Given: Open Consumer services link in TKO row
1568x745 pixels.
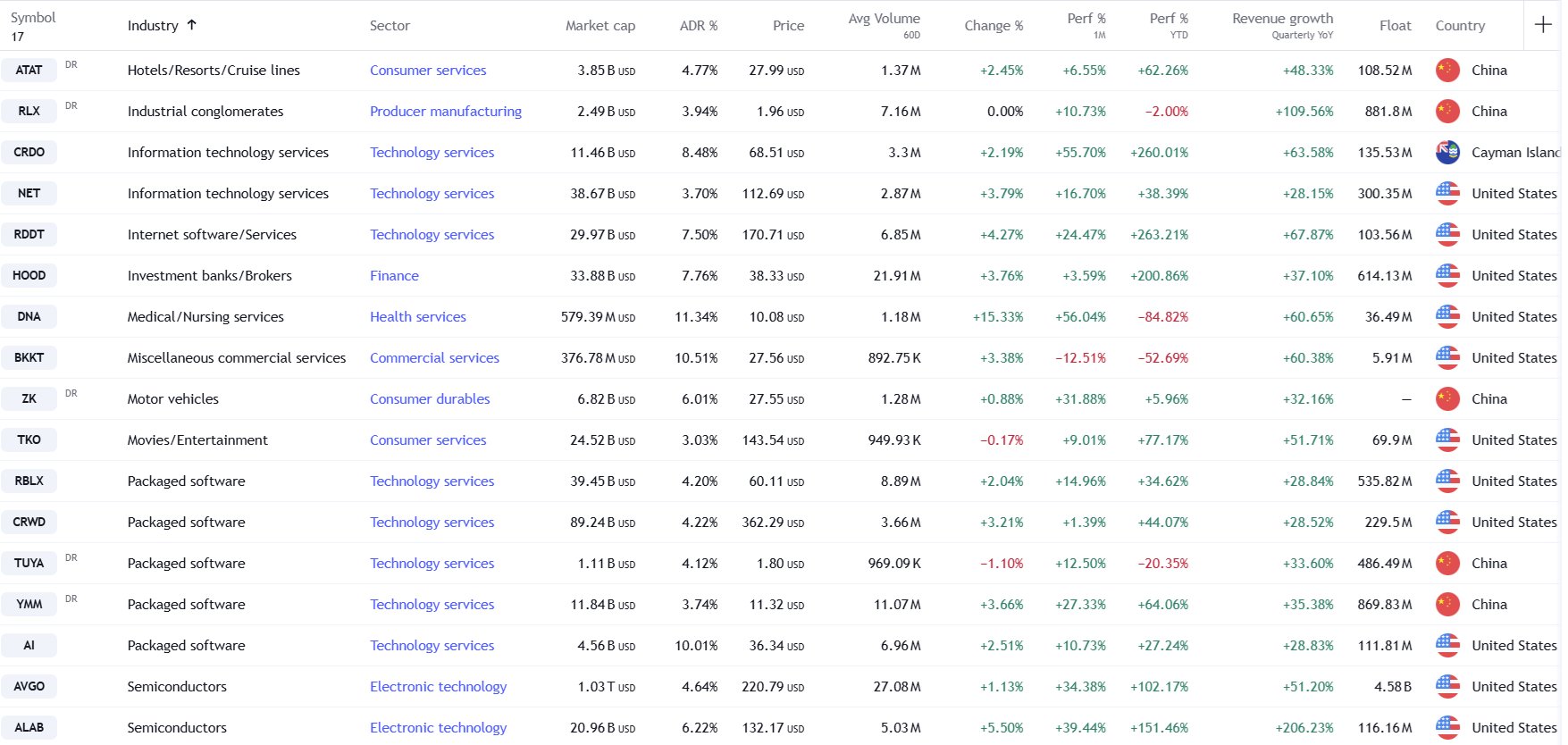Looking at the screenshot, I should pos(428,440).
